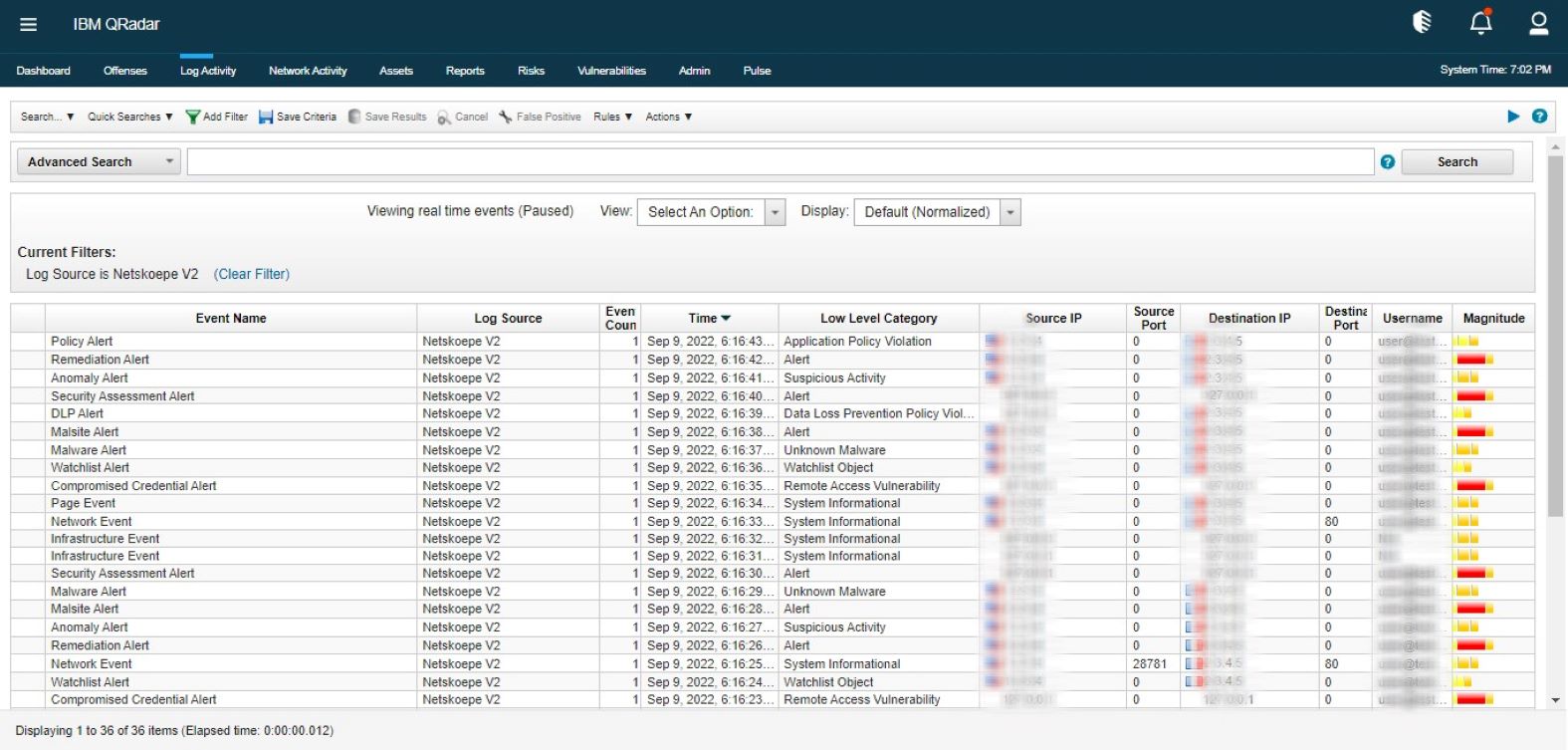Switch to the Log Activity tab
The width and height of the screenshot is (1568, 750).
[x=208, y=71]
